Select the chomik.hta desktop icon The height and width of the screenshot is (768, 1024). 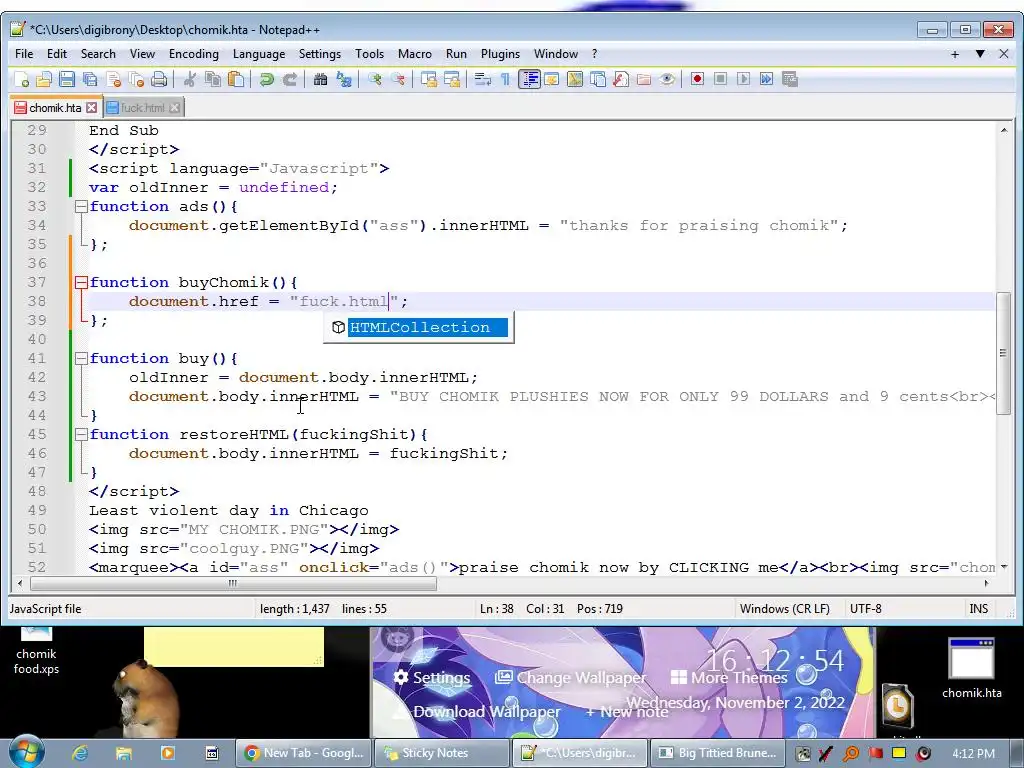click(x=971, y=669)
